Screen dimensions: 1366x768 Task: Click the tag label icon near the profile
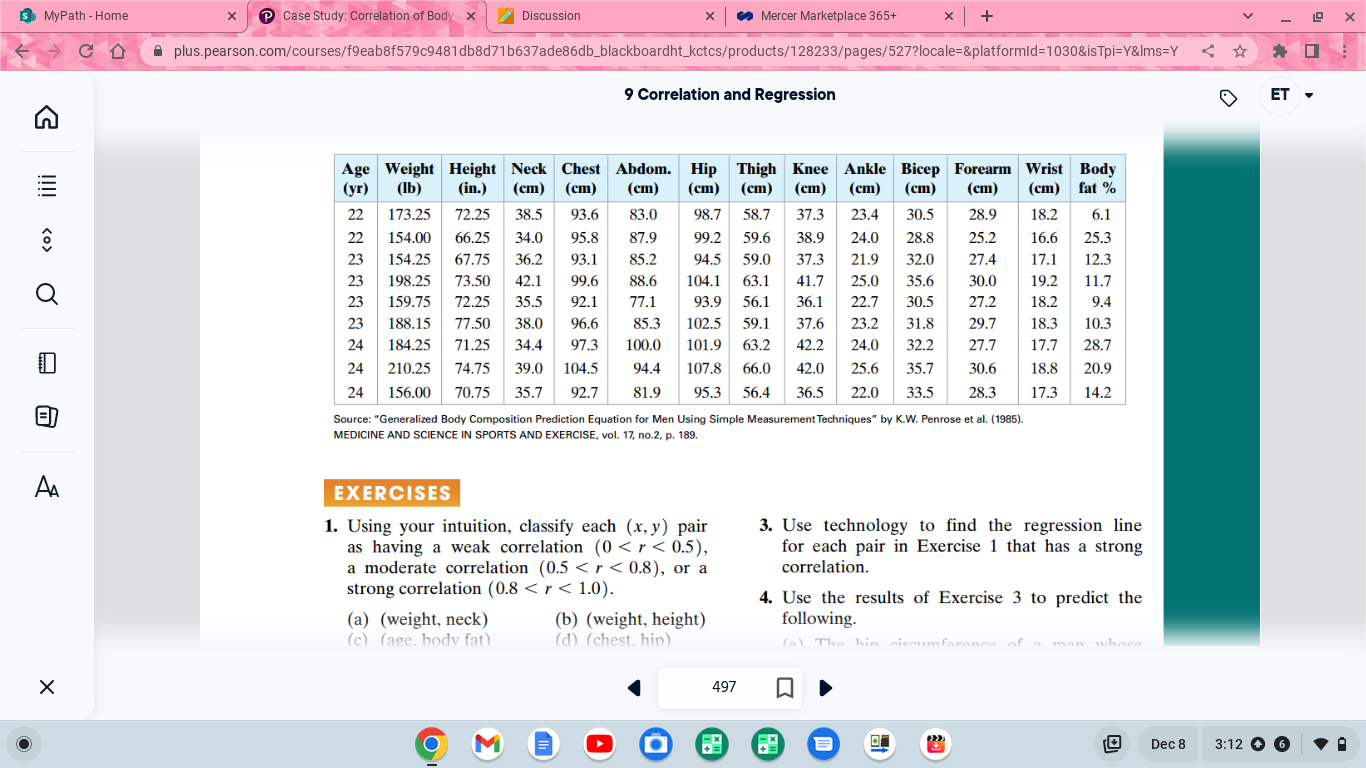click(1228, 95)
